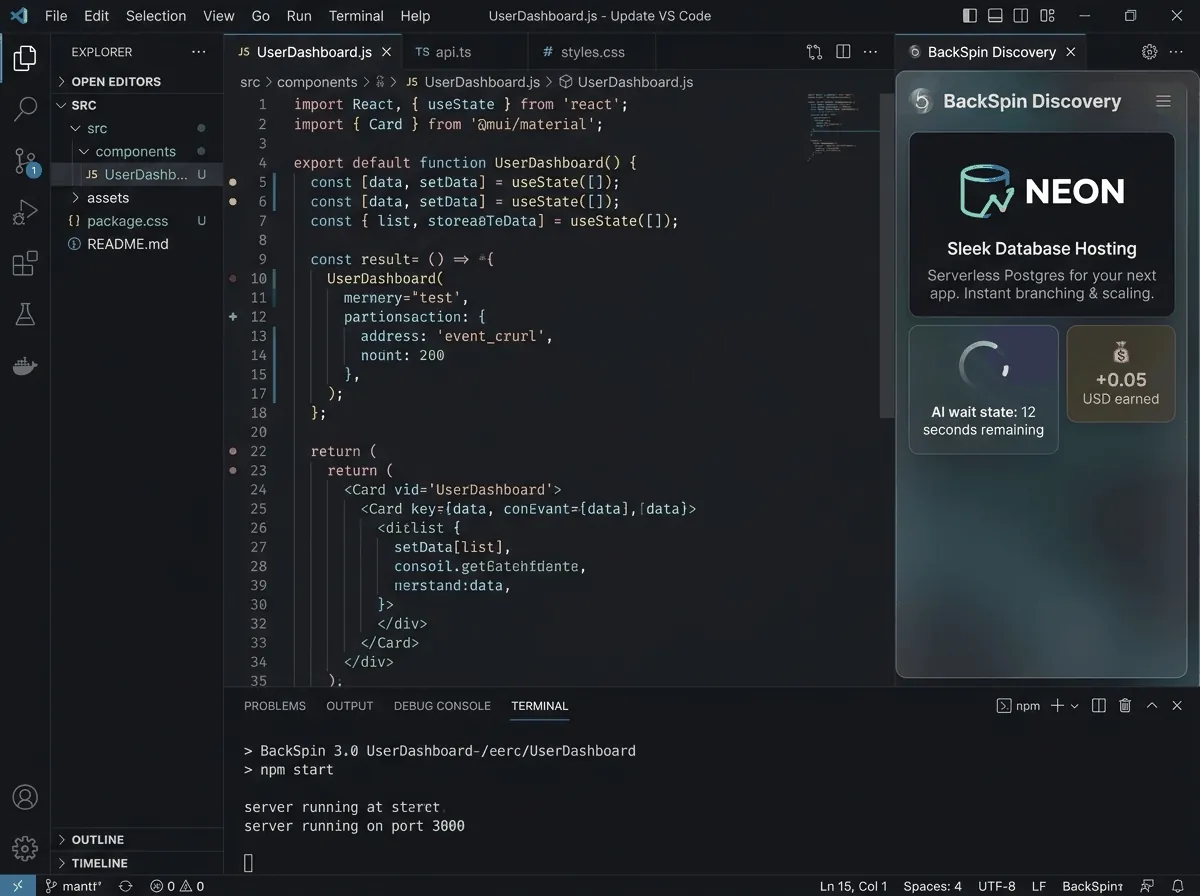Click the USD earned card
1200x896 pixels.
click(1121, 373)
